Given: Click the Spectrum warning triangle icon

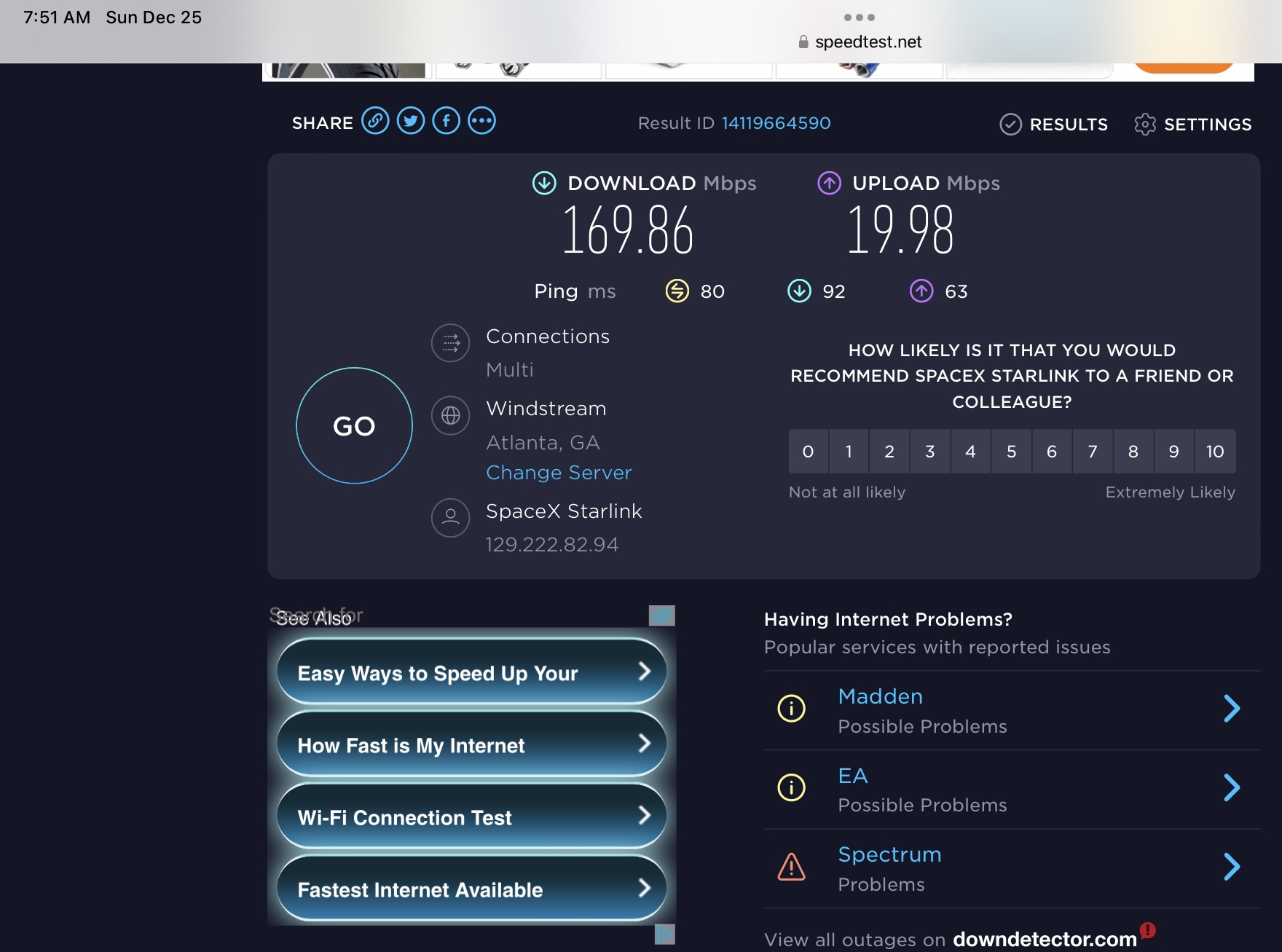Looking at the screenshot, I should [x=792, y=867].
